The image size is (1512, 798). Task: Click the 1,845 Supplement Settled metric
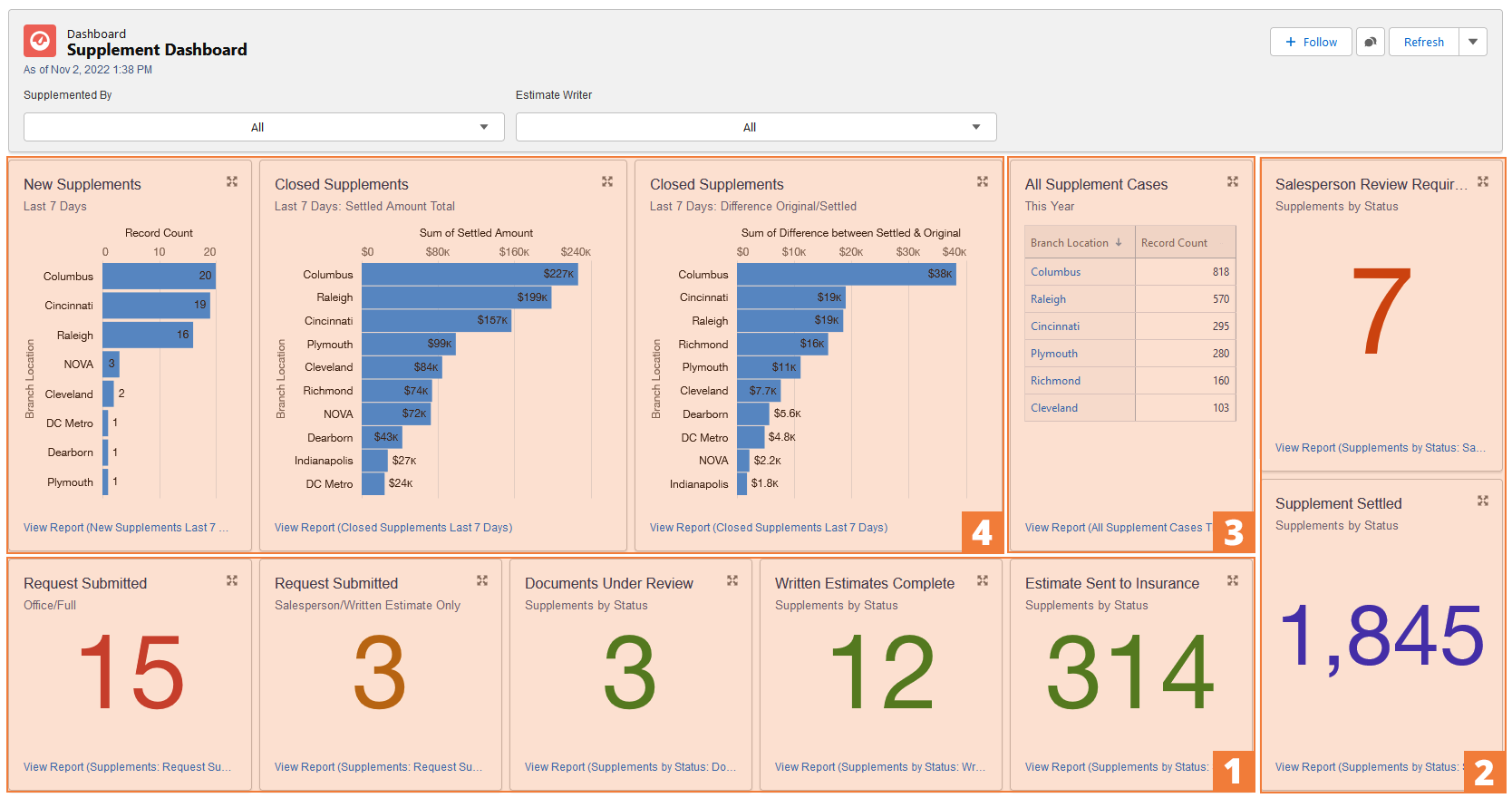tap(1381, 637)
